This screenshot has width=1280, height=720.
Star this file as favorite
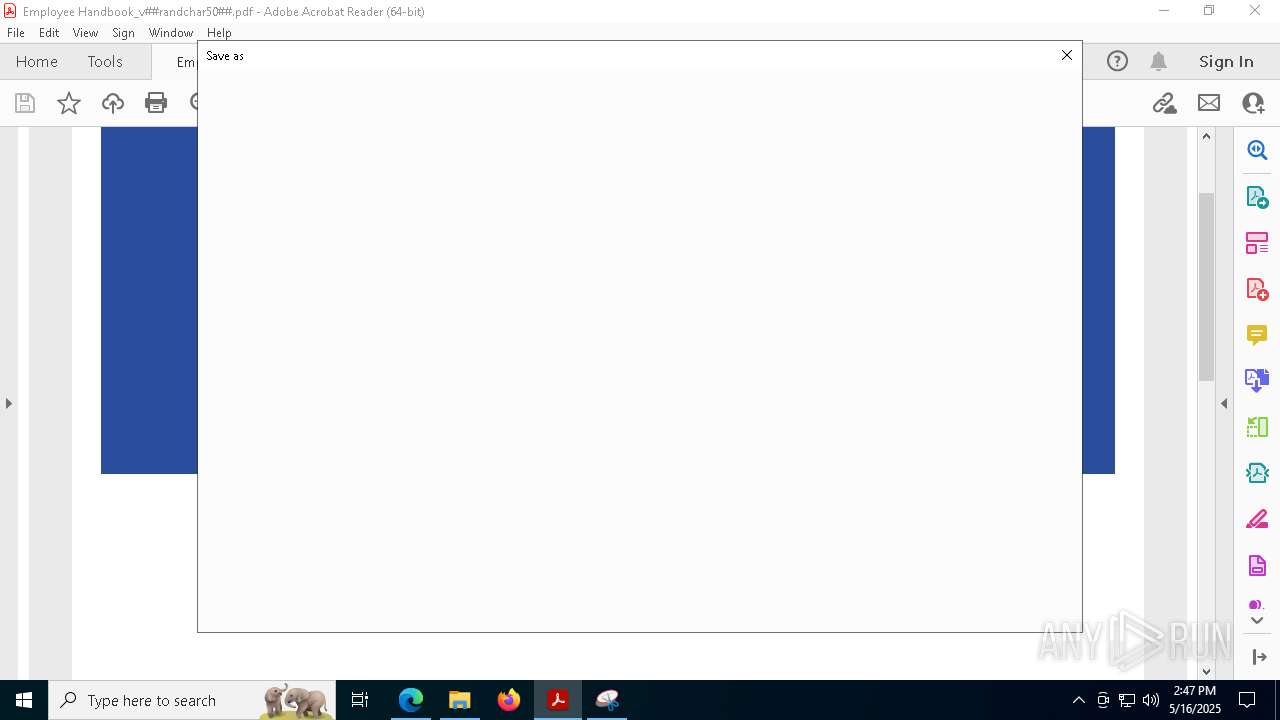click(x=69, y=103)
